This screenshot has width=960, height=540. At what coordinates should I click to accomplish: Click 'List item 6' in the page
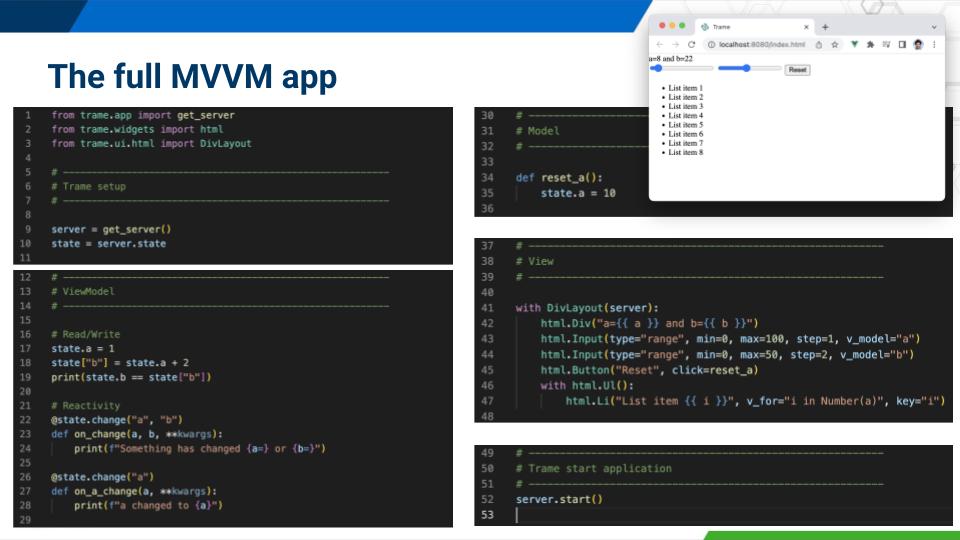[685, 134]
